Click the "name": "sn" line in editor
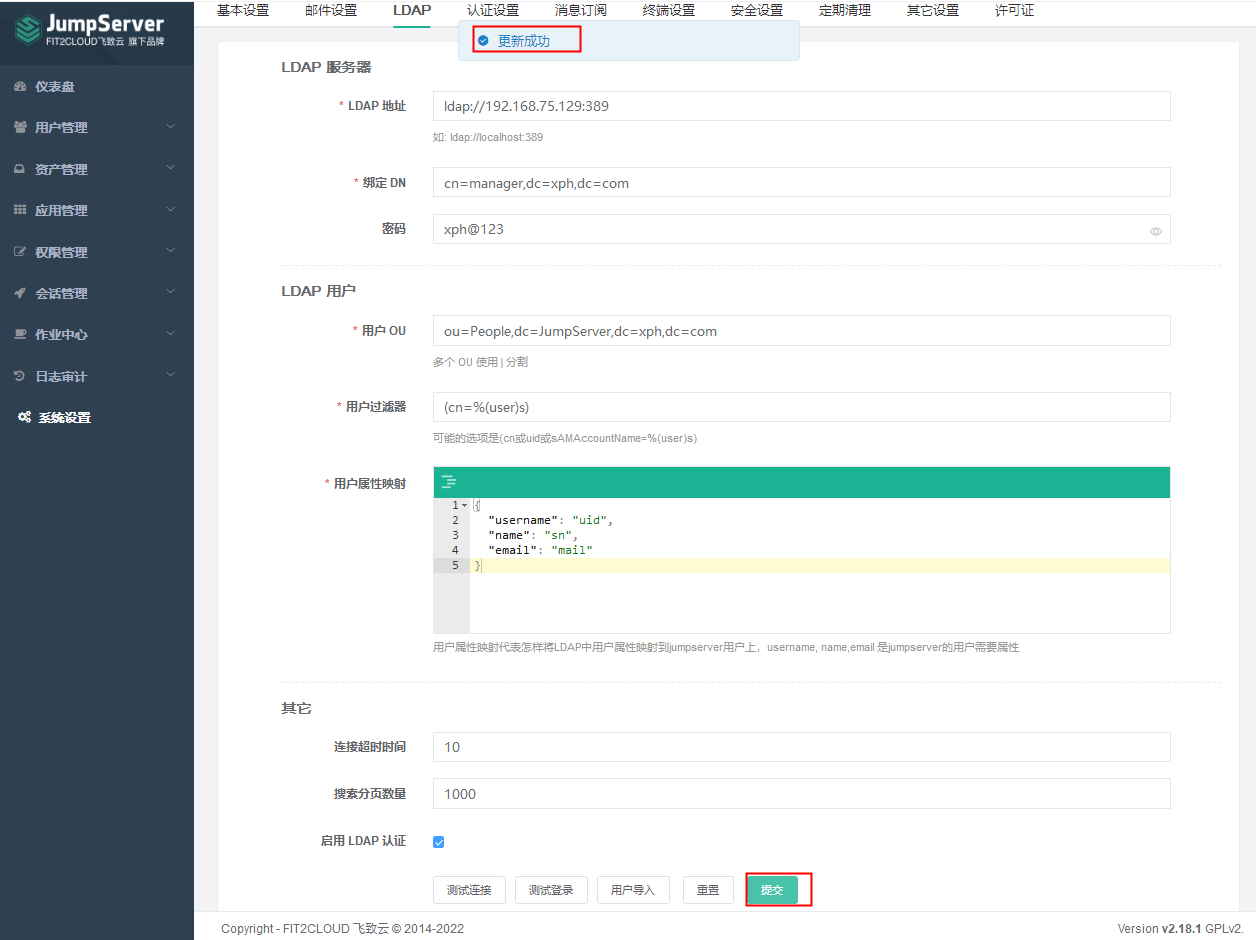1256x940 pixels. (533, 535)
